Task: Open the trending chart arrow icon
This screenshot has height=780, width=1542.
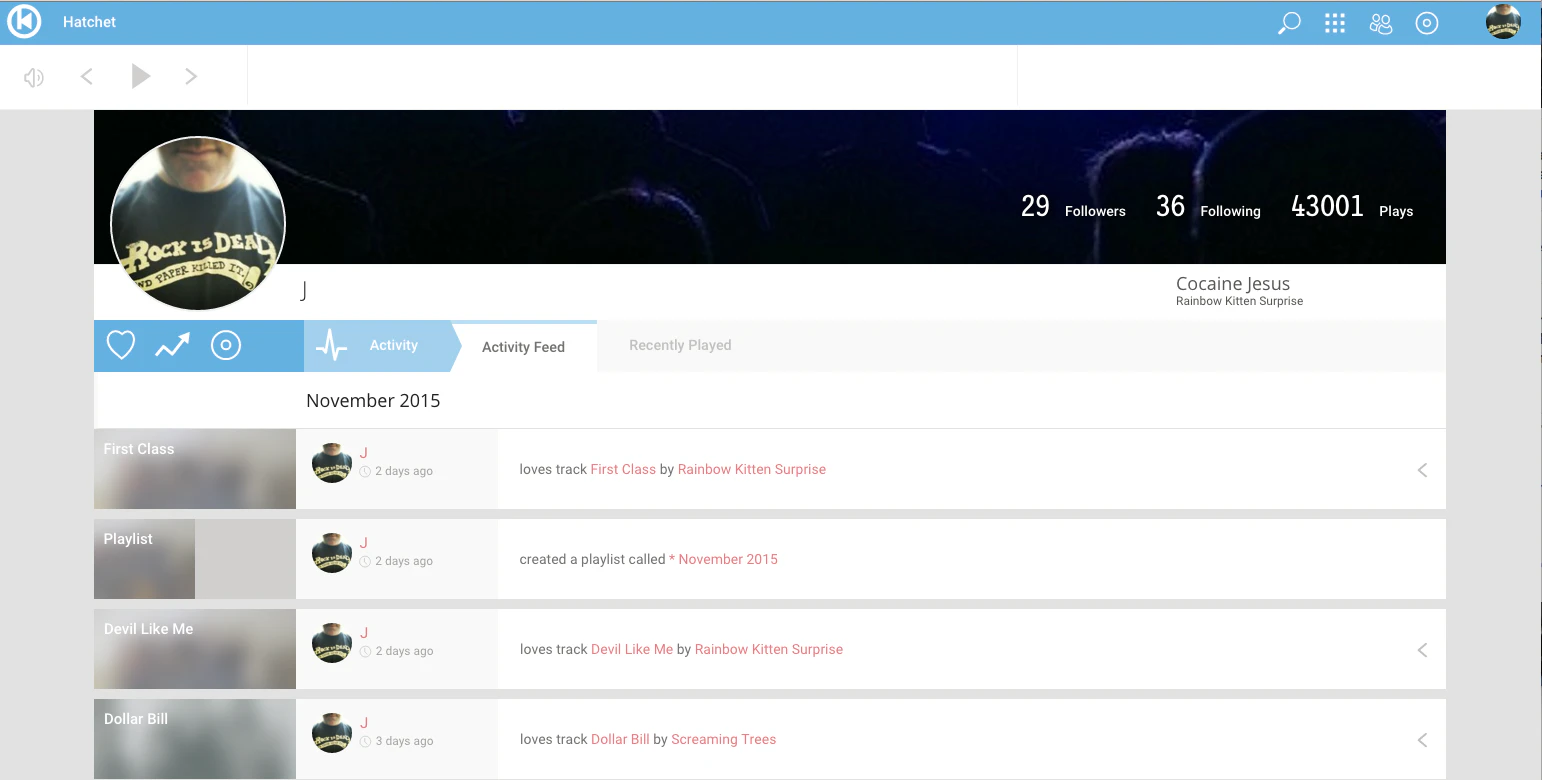Action: [x=172, y=346]
